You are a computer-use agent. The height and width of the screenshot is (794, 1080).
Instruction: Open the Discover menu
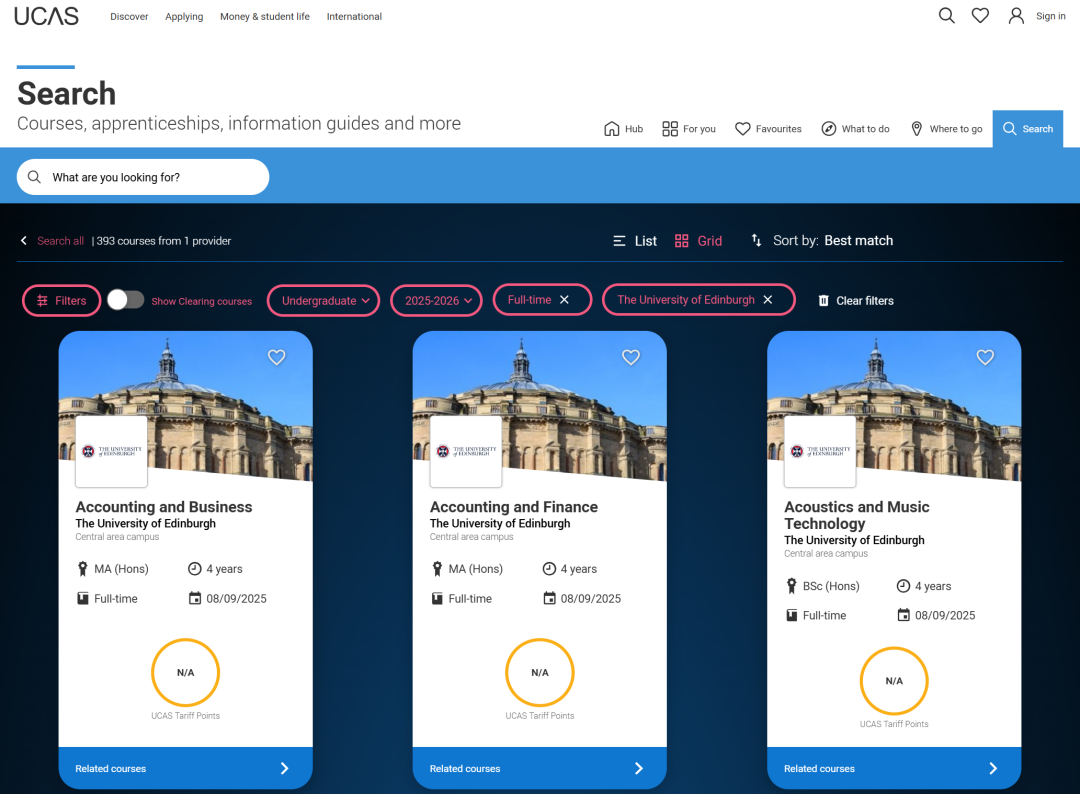pos(129,17)
